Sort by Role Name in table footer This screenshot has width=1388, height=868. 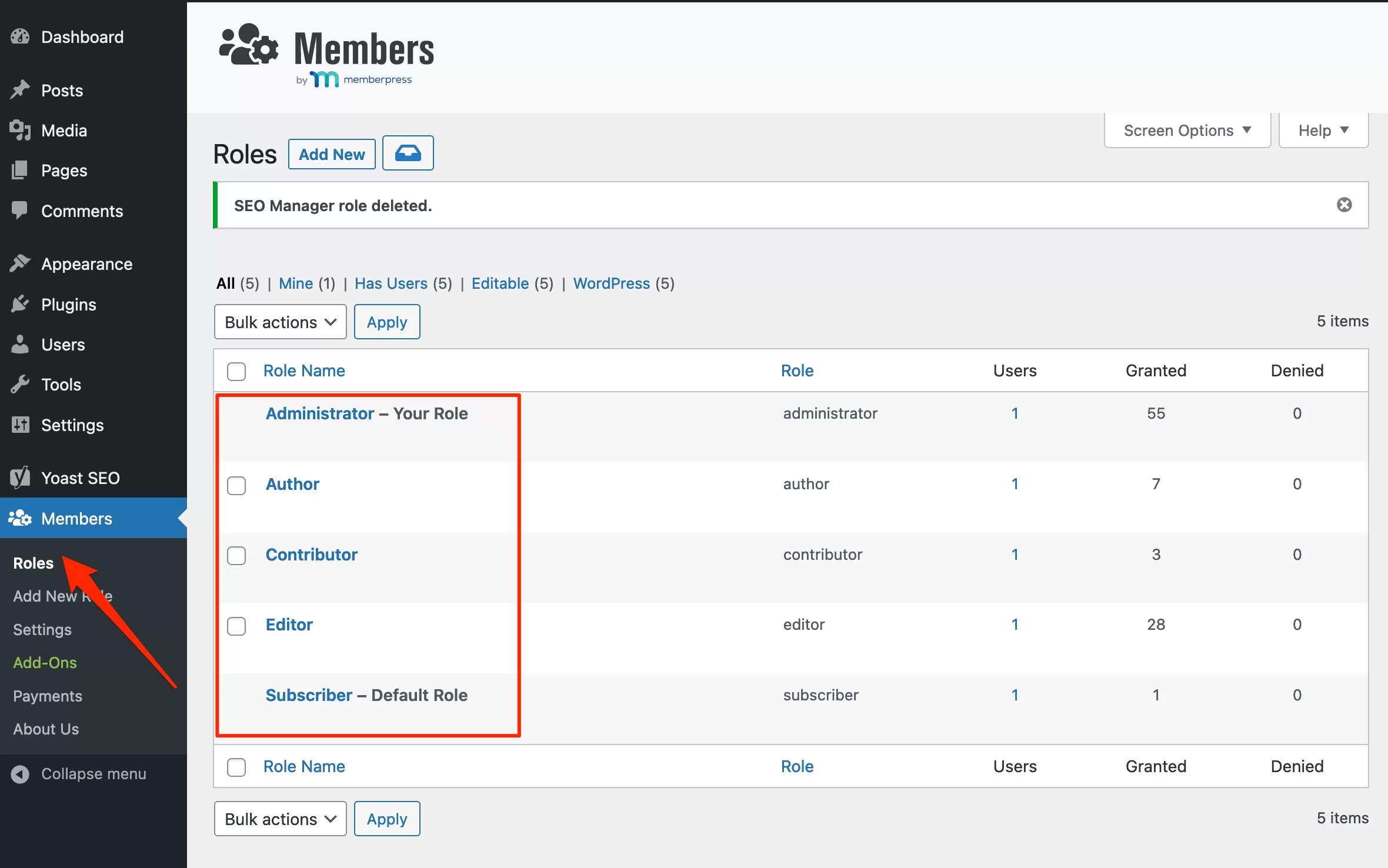(304, 766)
